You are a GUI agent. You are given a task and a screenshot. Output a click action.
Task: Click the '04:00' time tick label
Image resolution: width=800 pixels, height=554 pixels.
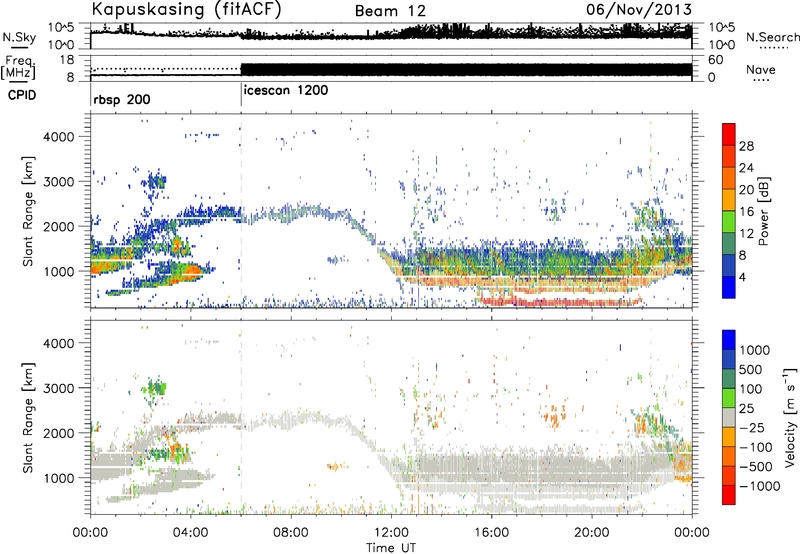click(190, 532)
